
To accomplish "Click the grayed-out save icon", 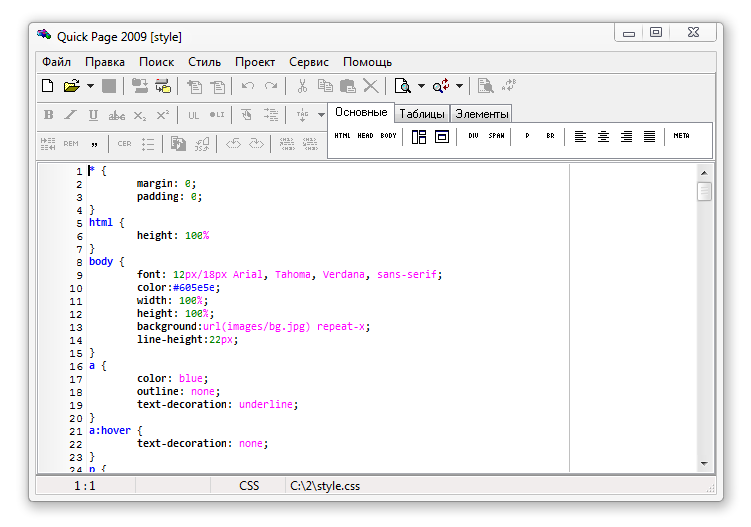I will pyautogui.click(x=109, y=86).
